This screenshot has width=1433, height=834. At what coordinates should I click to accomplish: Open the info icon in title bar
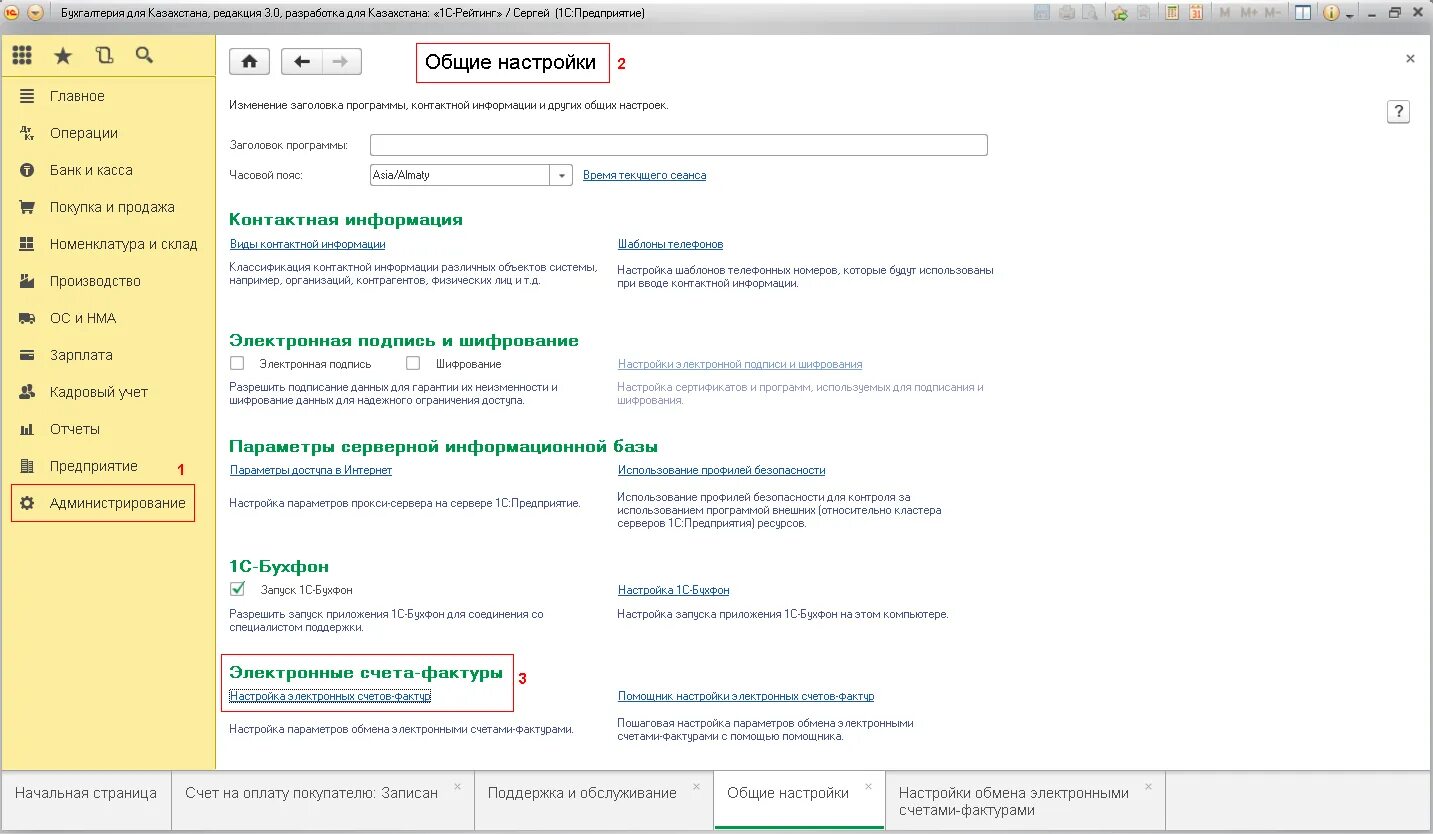(x=1331, y=13)
